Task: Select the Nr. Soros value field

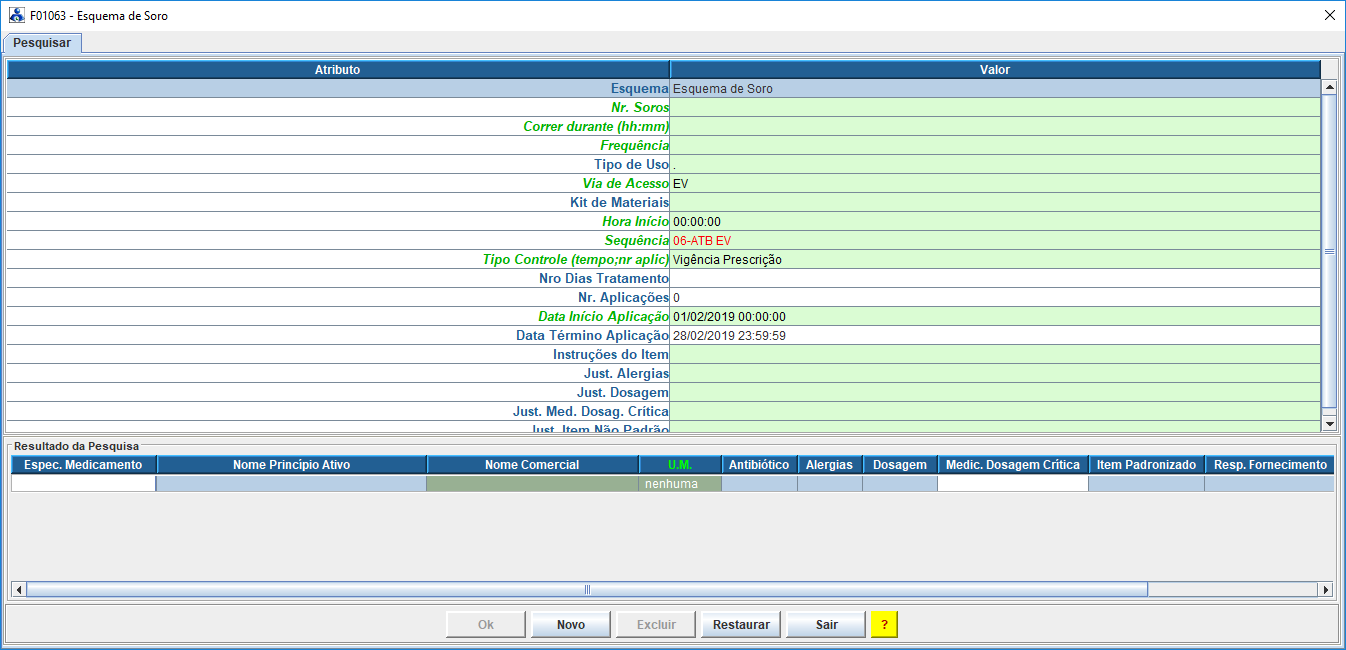Action: (995, 108)
